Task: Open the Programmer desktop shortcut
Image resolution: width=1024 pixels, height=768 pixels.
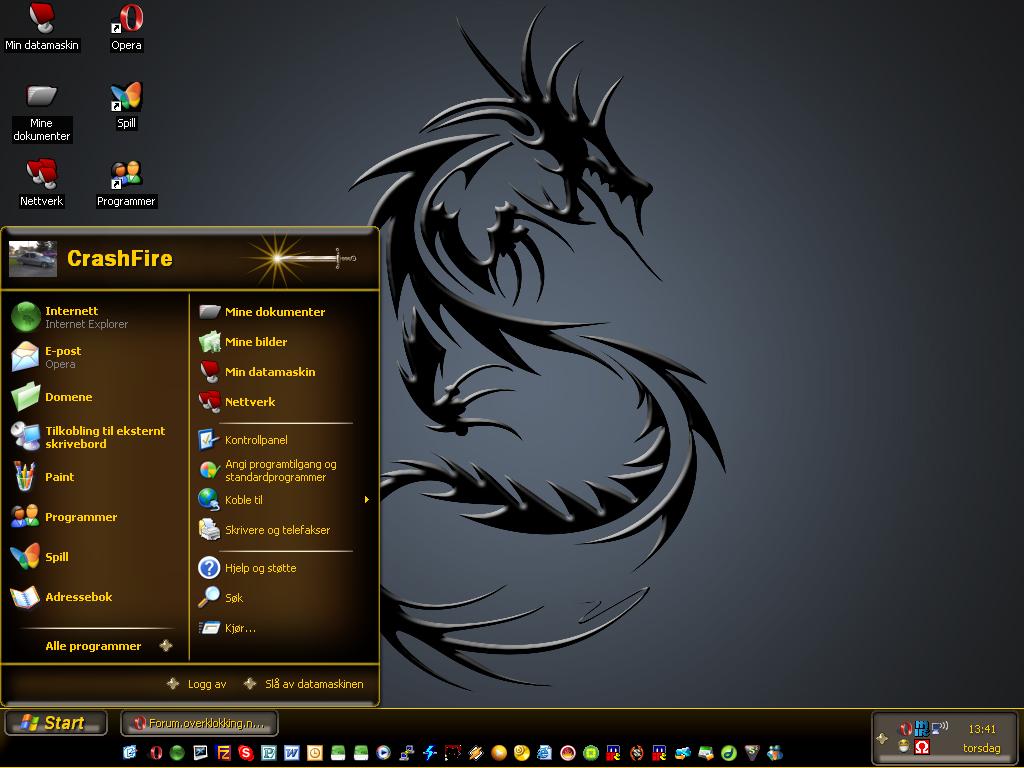Action: 126,183
